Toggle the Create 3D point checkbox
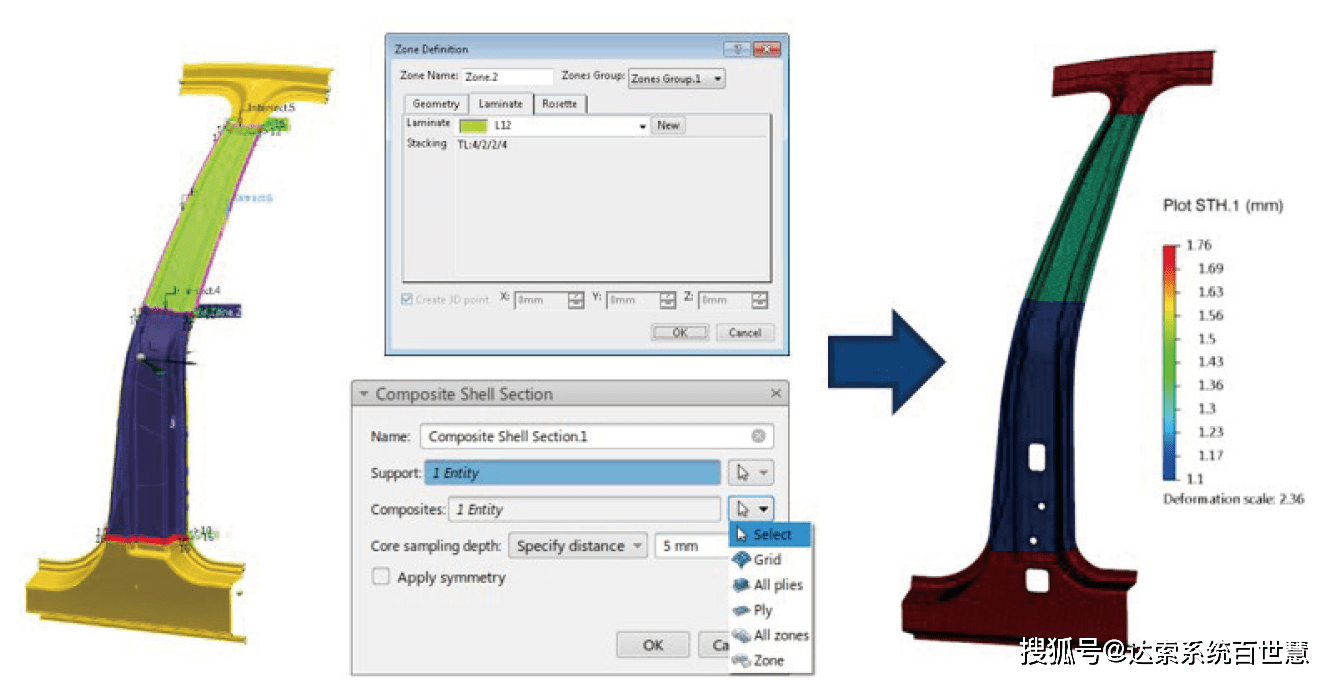The width and height of the screenshot is (1340, 680). click(x=407, y=299)
